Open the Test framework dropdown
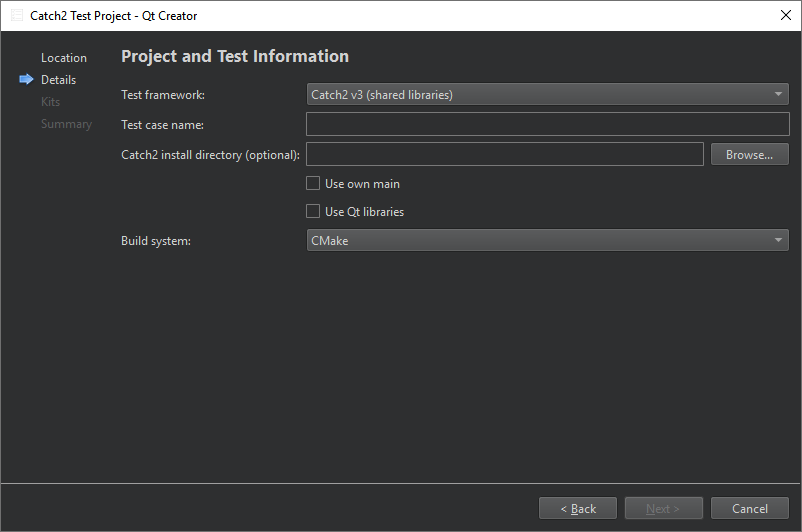Screen dimensions: 802x532 point(547,95)
